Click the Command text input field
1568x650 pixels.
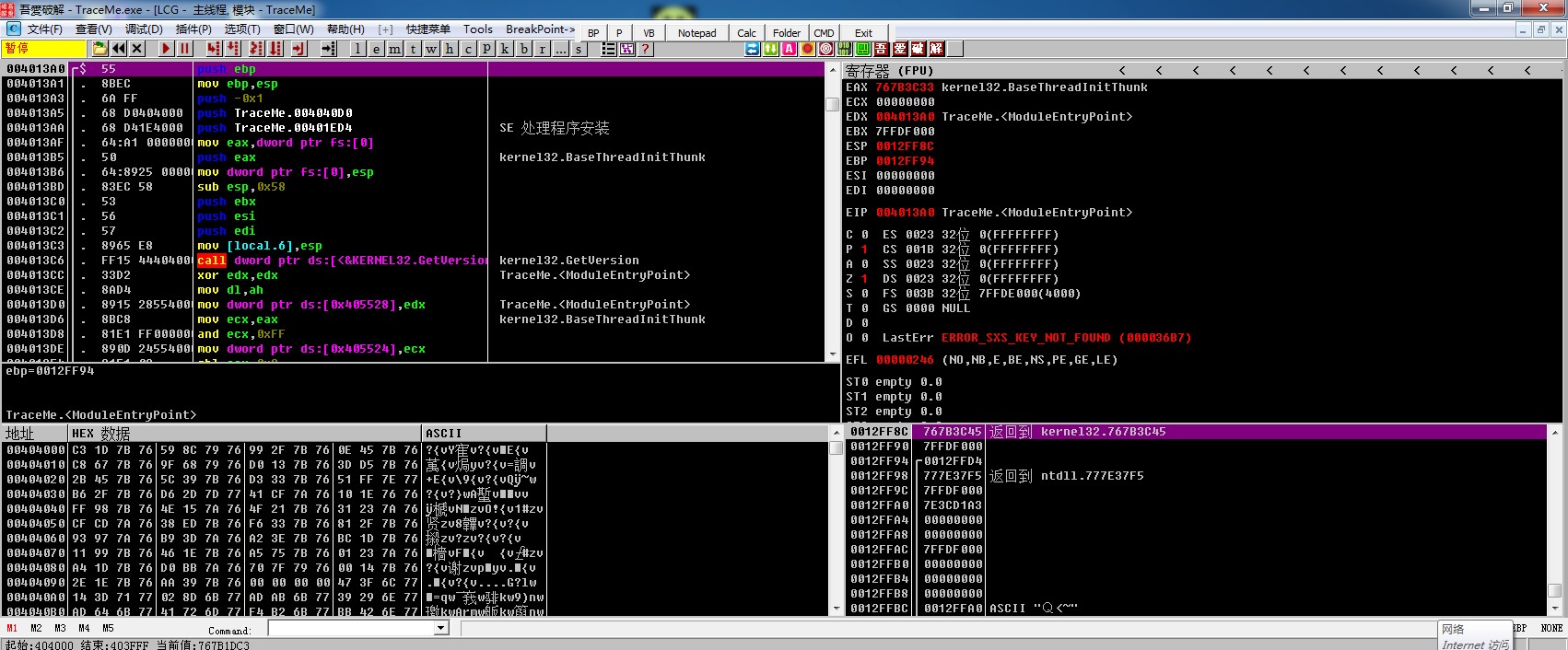[x=351, y=628]
